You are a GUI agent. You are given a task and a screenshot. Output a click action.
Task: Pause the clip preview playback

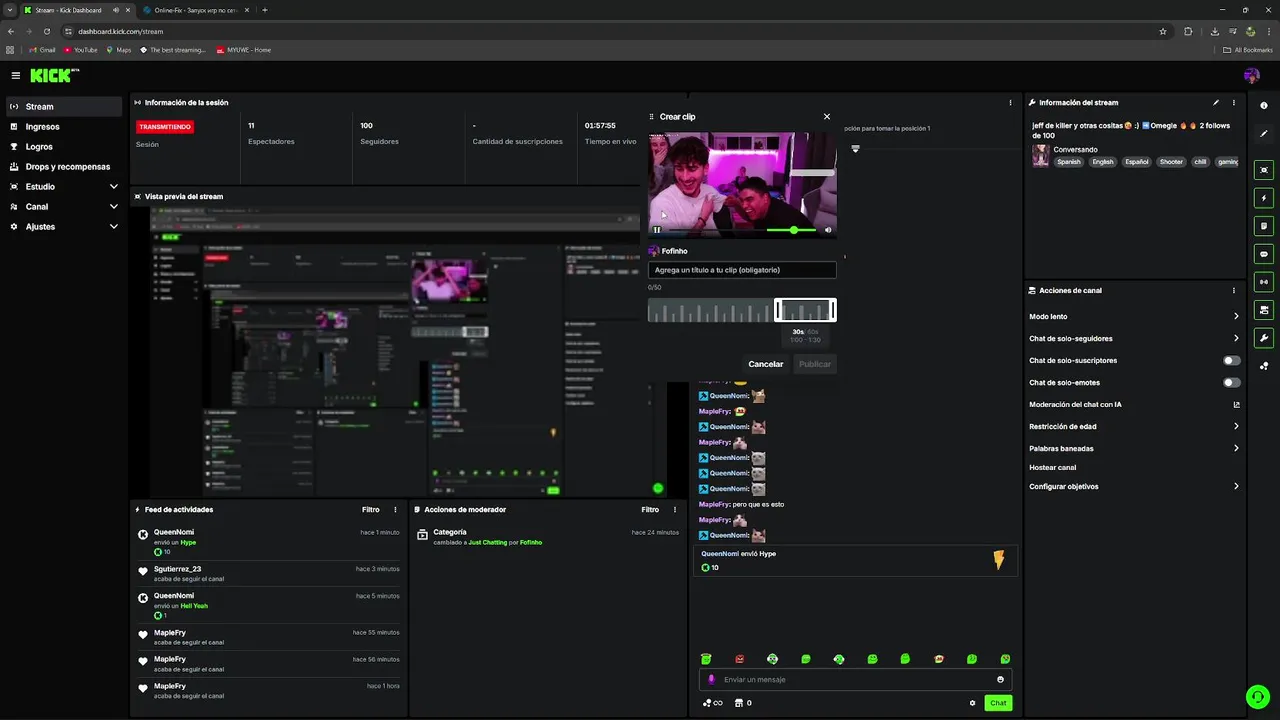(657, 230)
